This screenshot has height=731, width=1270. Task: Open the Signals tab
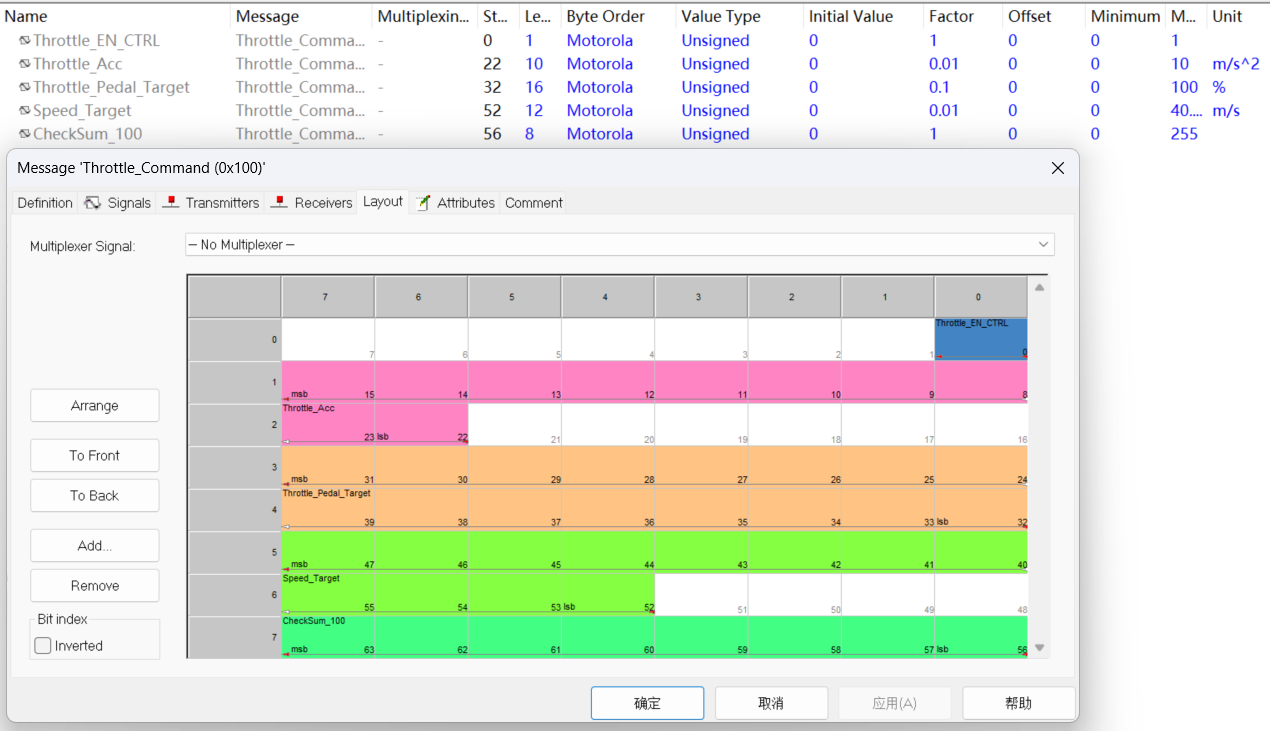click(x=118, y=202)
